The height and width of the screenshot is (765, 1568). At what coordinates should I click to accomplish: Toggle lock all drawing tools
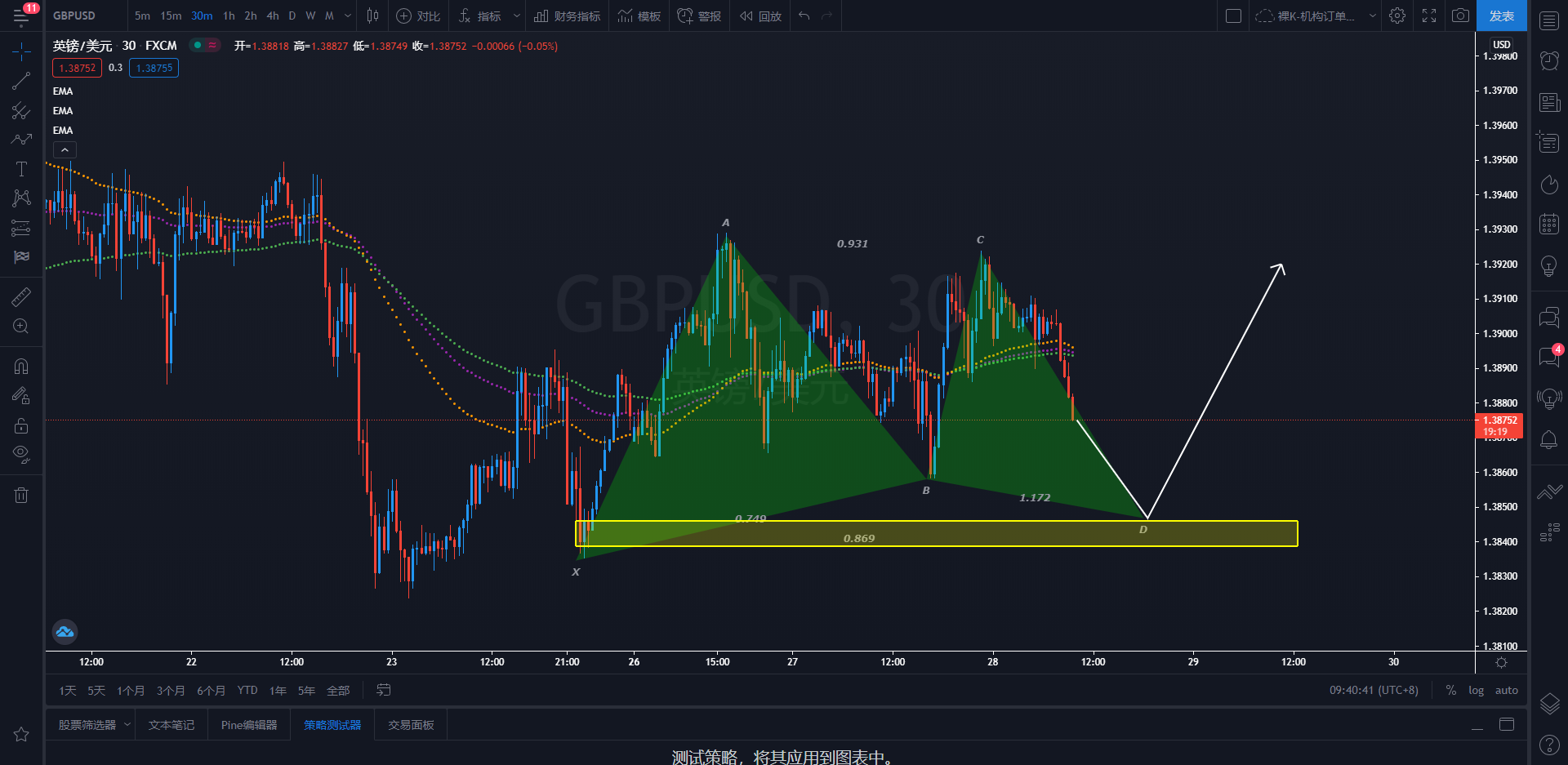21,425
